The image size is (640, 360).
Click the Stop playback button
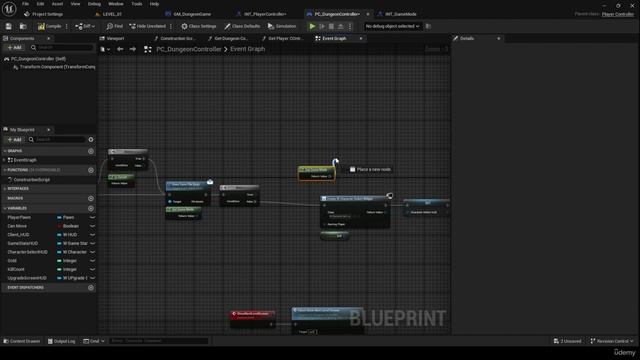tap(331, 26)
